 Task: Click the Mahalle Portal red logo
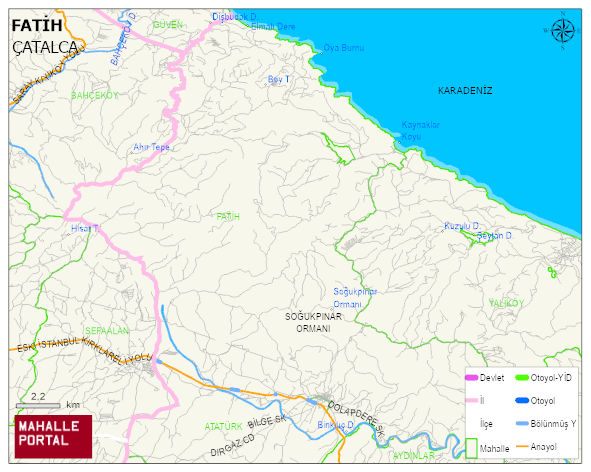54,437
